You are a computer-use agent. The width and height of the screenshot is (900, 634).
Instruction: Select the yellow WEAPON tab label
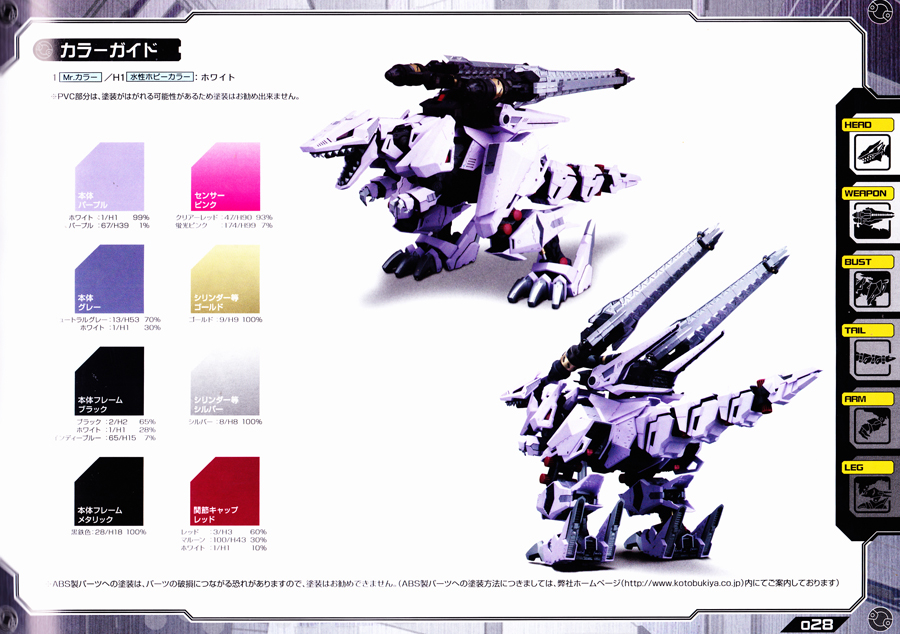[867, 193]
